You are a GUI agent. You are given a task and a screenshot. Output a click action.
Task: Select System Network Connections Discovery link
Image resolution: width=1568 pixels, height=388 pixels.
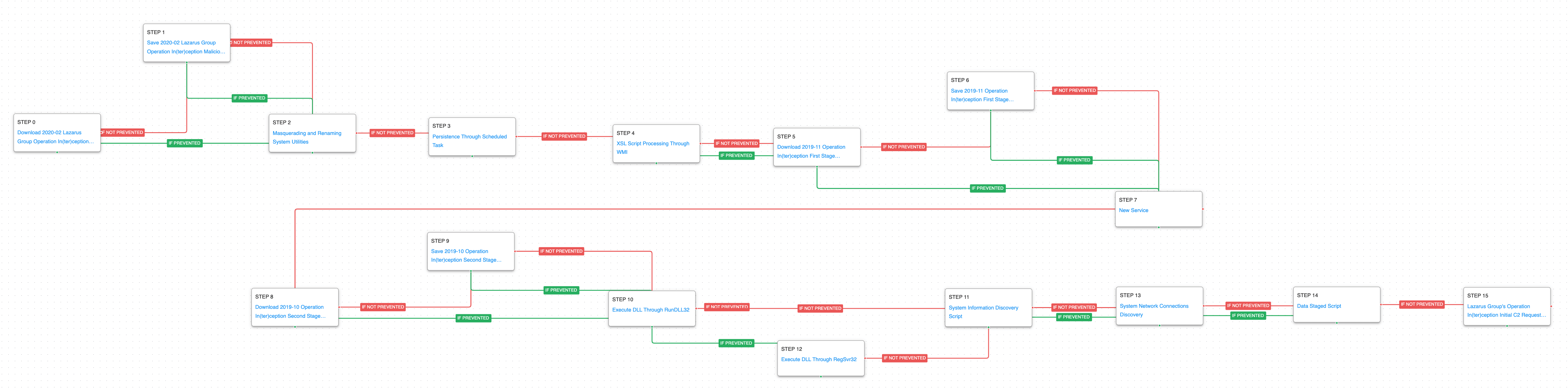coord(1153,306)
